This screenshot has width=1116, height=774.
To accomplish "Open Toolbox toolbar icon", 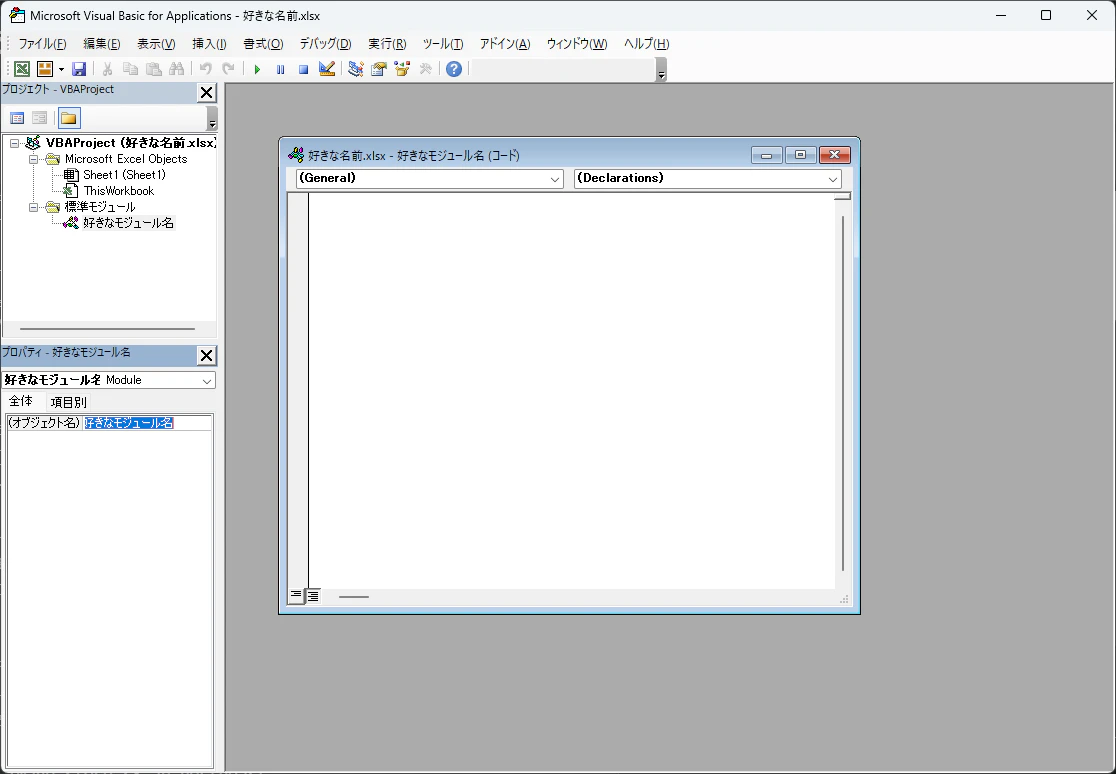I will pyautogui.click(x=426, y=69).
